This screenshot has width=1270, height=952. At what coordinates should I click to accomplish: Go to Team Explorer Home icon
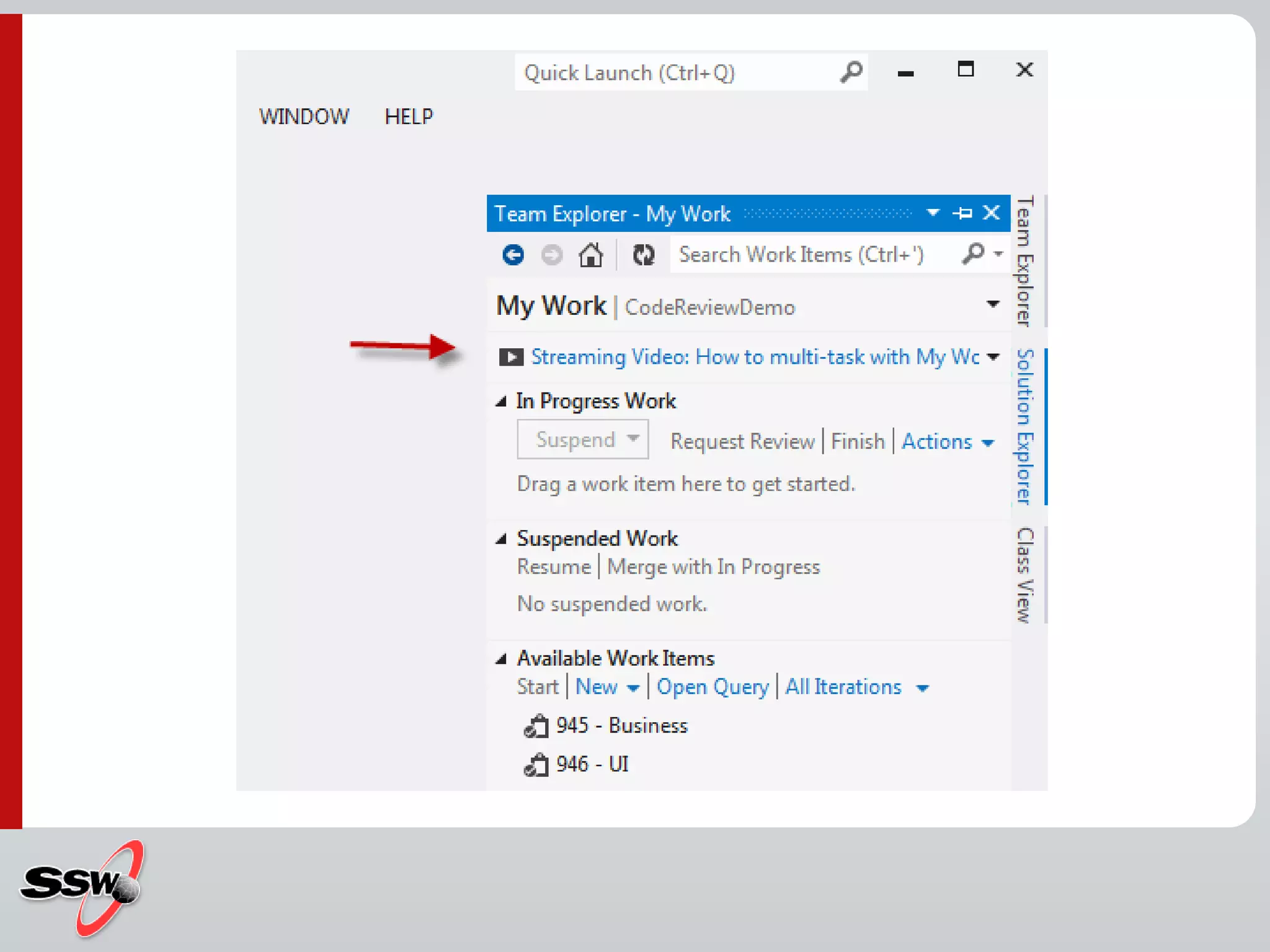590,255
